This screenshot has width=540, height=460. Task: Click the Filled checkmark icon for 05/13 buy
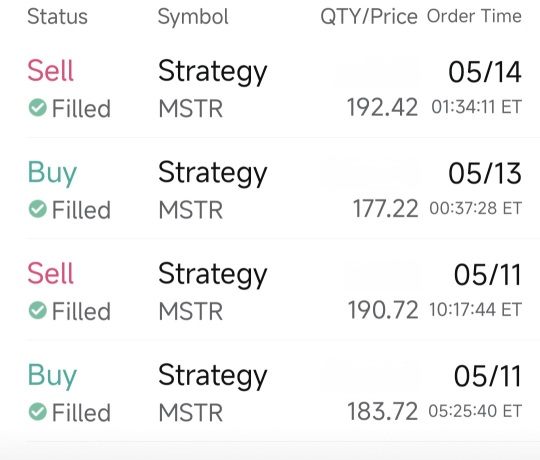38,209
